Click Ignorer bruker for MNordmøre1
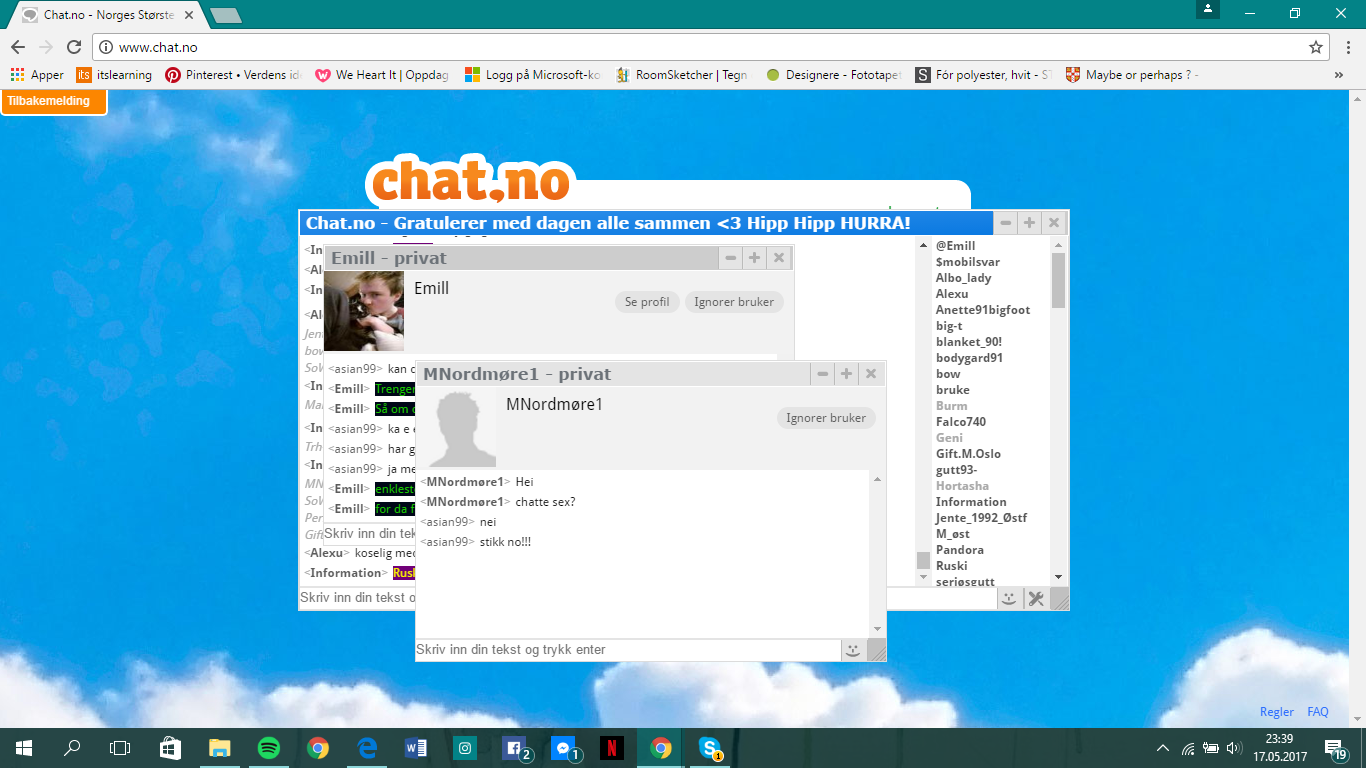 (x=826, y=418)
